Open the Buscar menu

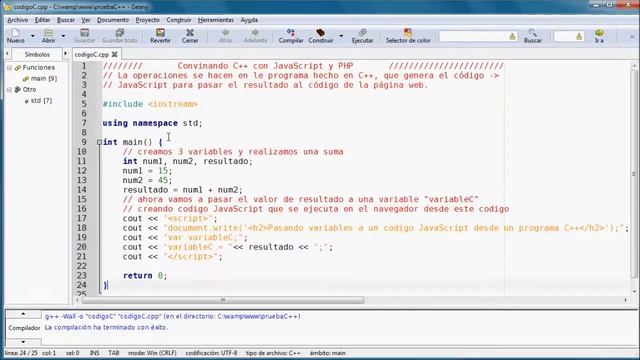(x=65, y=20)
